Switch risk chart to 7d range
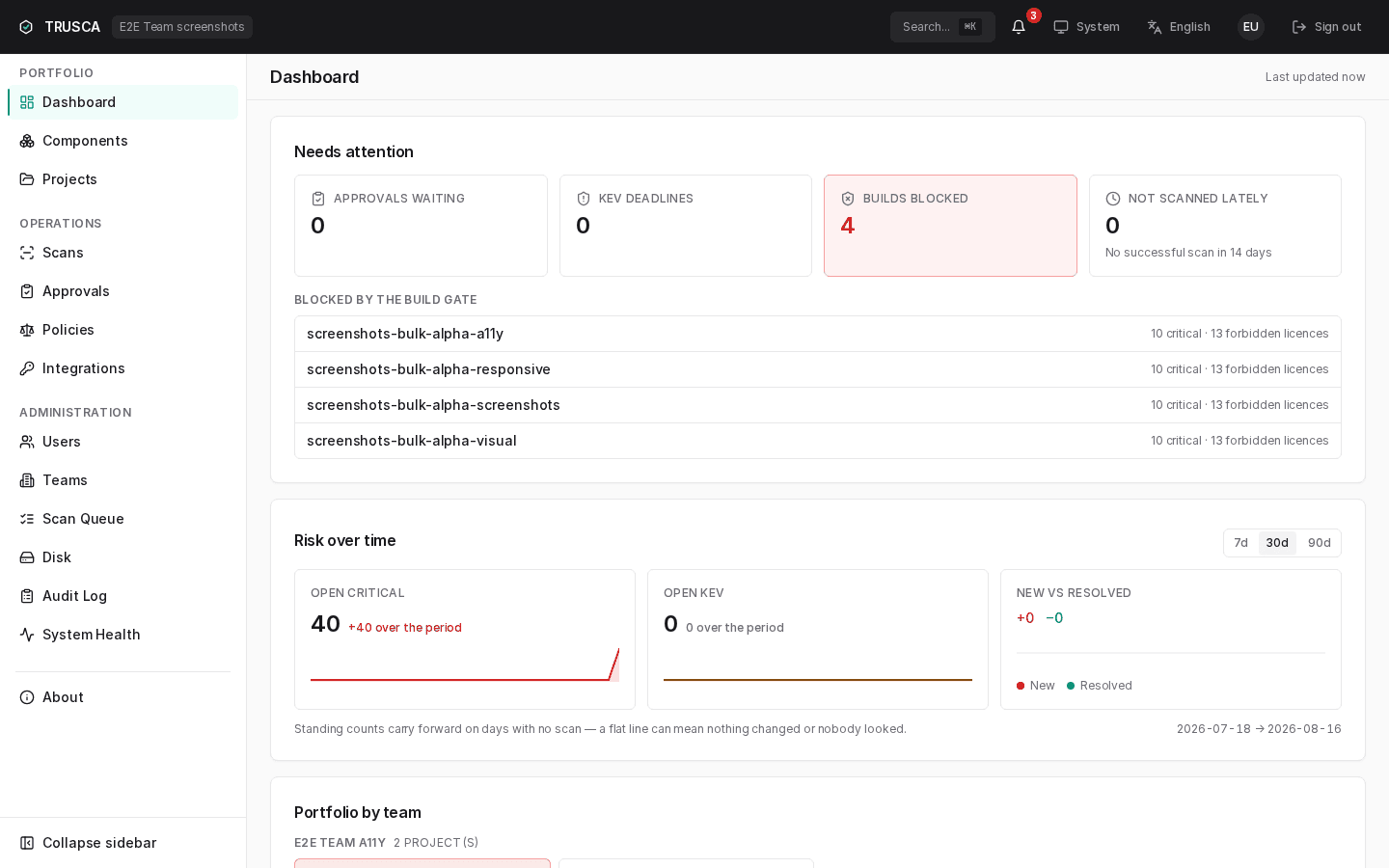 point(1241,543)
